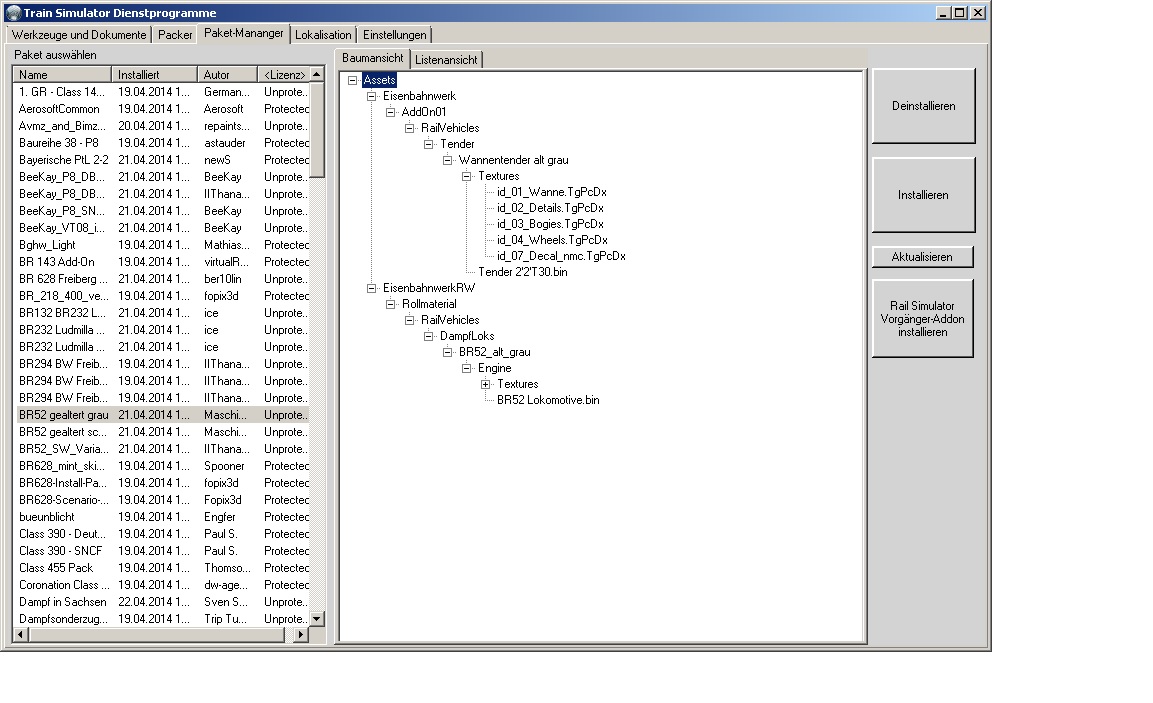The height and width of the screenshot is (703, 1153).
Task: Click Rail Simulator Vorgänger-Addon installieren button
Action: pyautogui.click(x=922, y=318)
